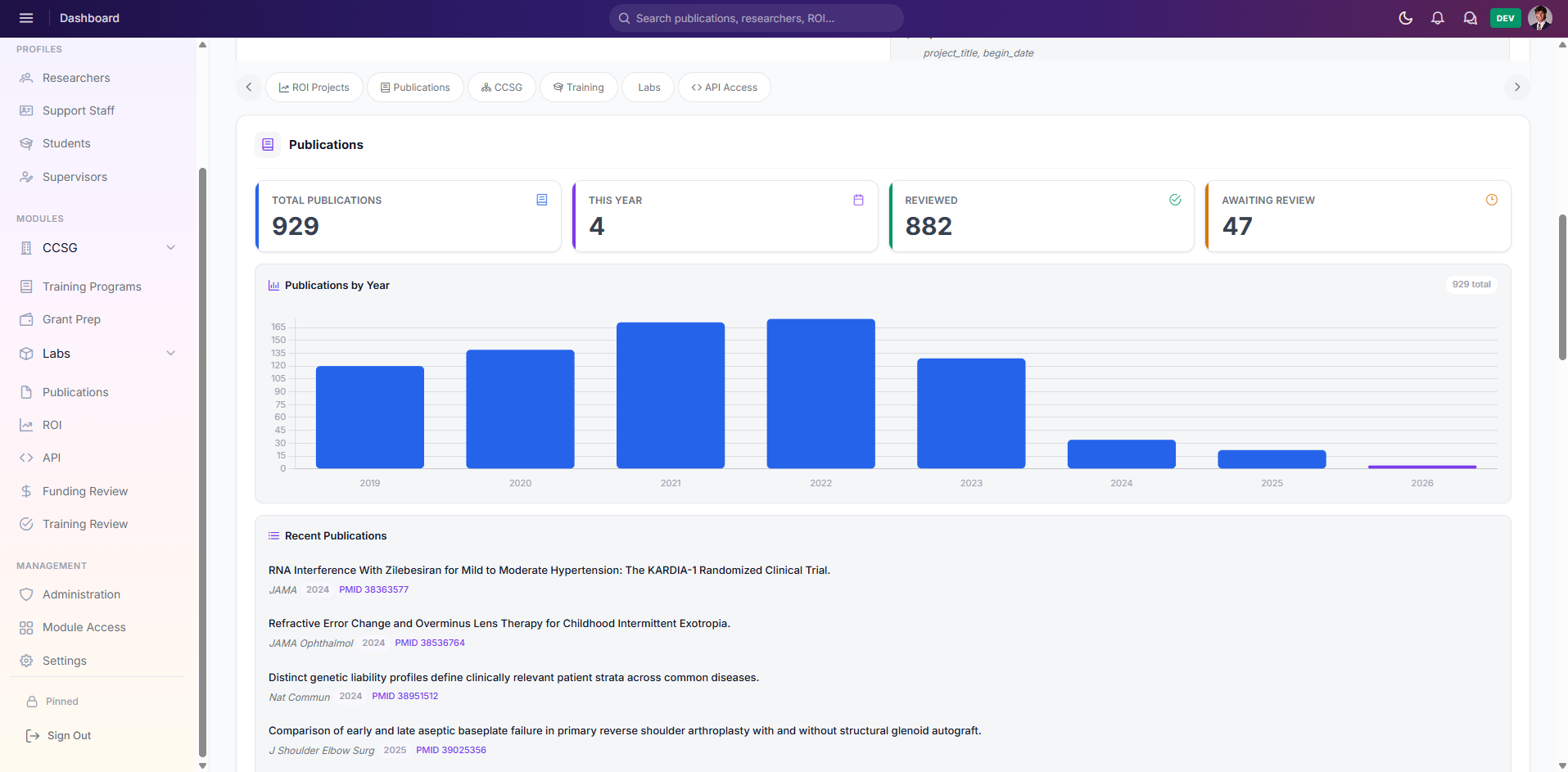Open the Supervisors page

coord(75,177)
